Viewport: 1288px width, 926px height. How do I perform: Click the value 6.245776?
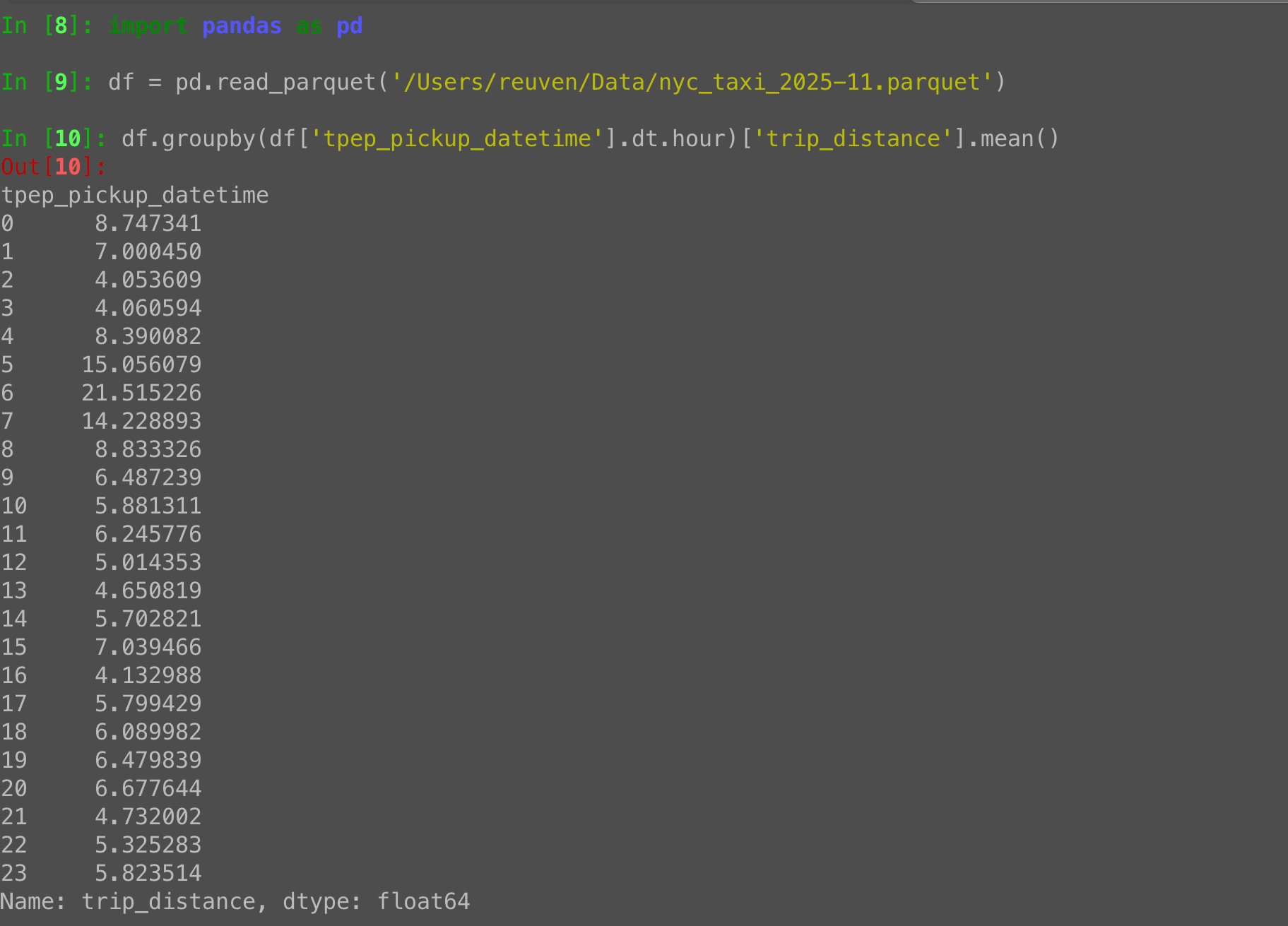coord(148,535)
